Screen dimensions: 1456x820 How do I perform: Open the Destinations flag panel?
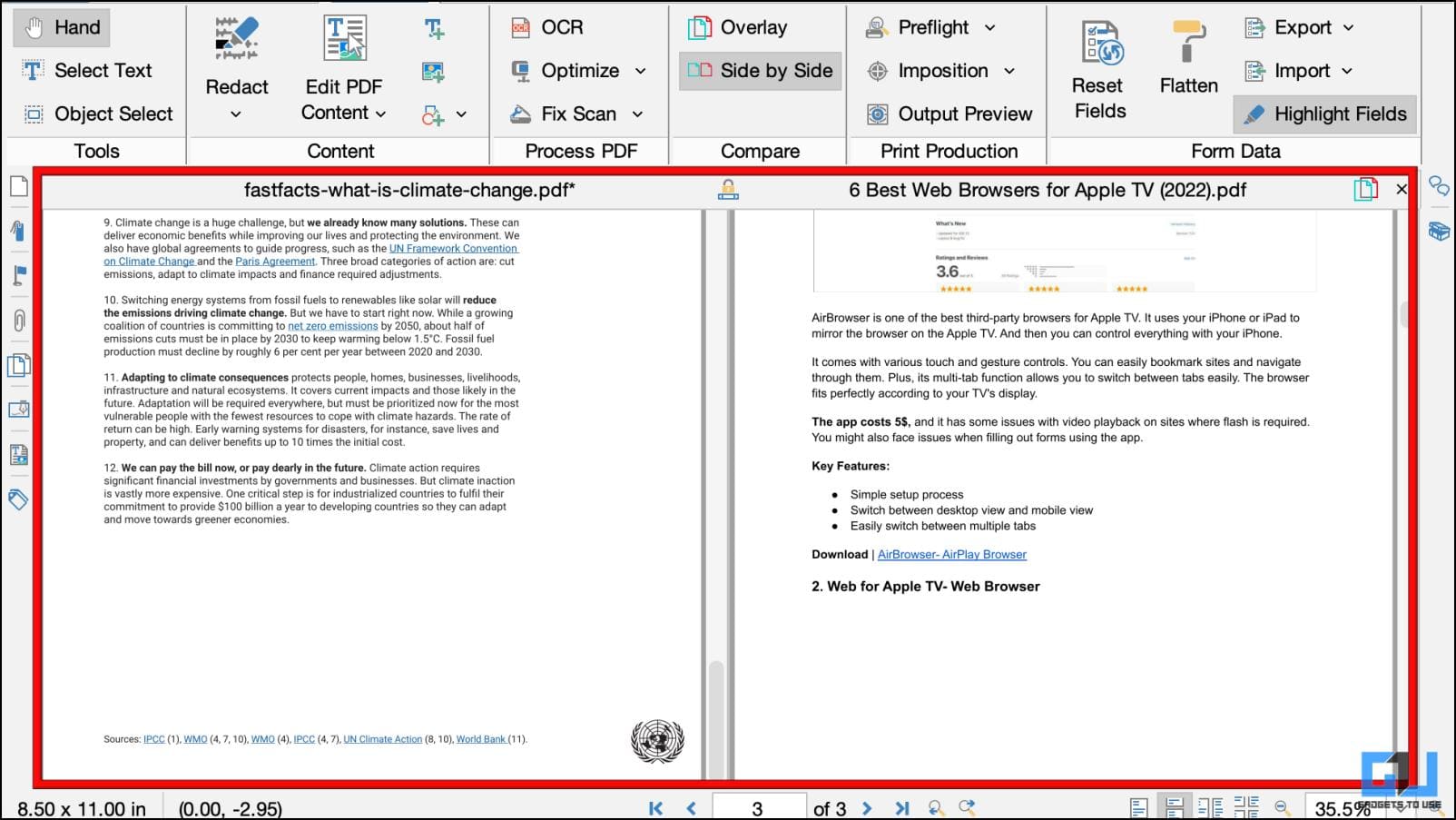[x=18, y=275]
